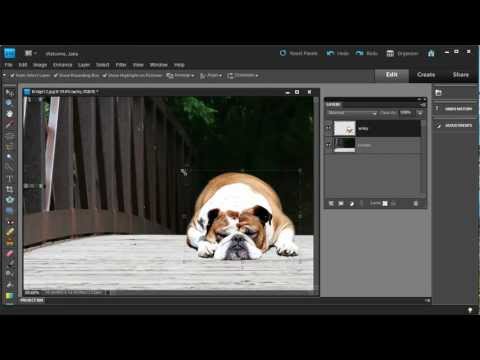Image resolution: width=480 pixels, height=360 pixels.
Task: Open the Distribute dropdown
Action: (243, 76)
